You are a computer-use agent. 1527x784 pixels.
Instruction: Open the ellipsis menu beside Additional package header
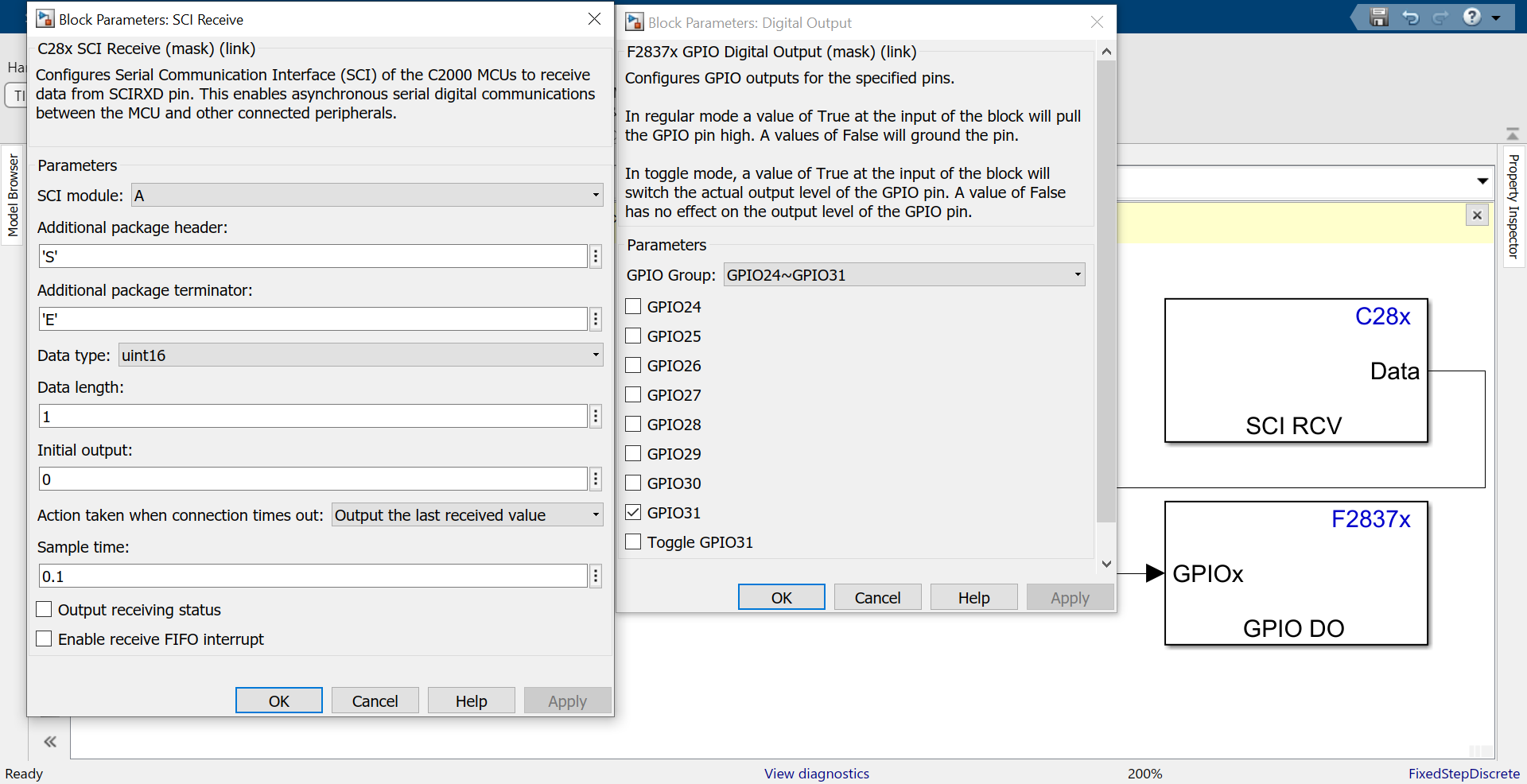click(595, 256)
